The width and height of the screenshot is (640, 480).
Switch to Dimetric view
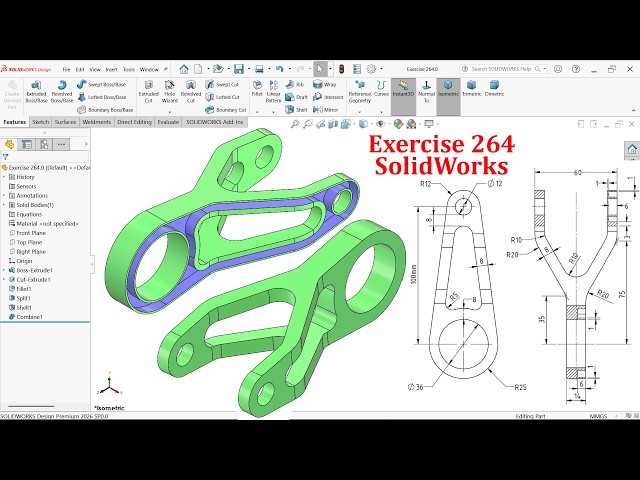[x=494, y=89]
